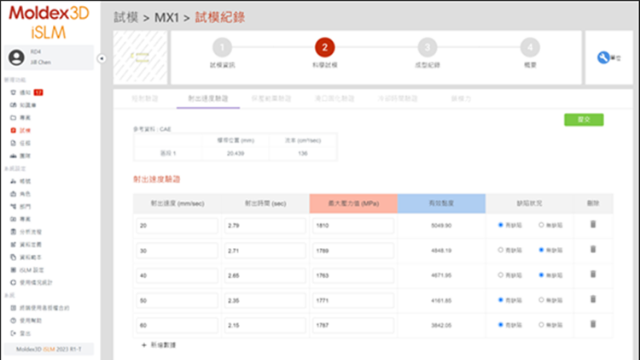Select 無缺陷 radio in the speed 50 row
Image resolution: width=640 pixels, height=360 pixels.
[541, 300]
